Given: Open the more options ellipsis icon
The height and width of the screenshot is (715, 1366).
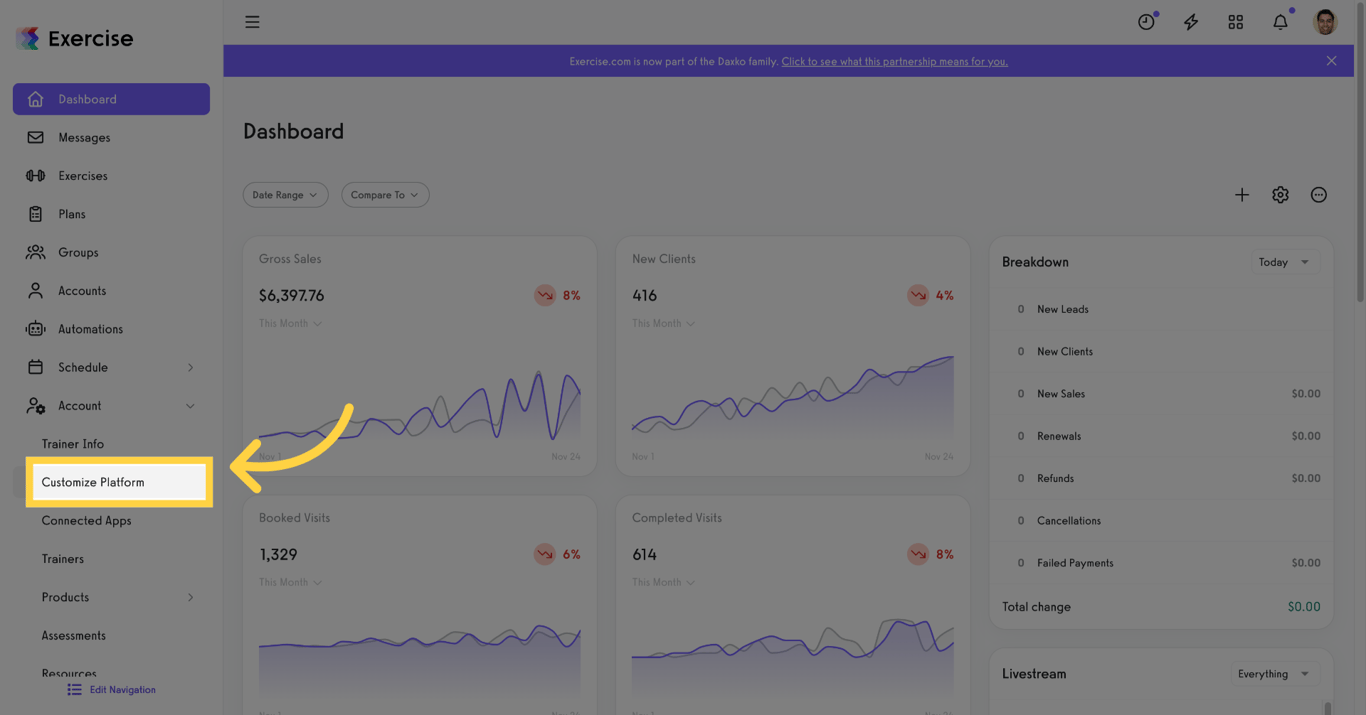Looking at the screenshot, I should (x=1319, y=195).
